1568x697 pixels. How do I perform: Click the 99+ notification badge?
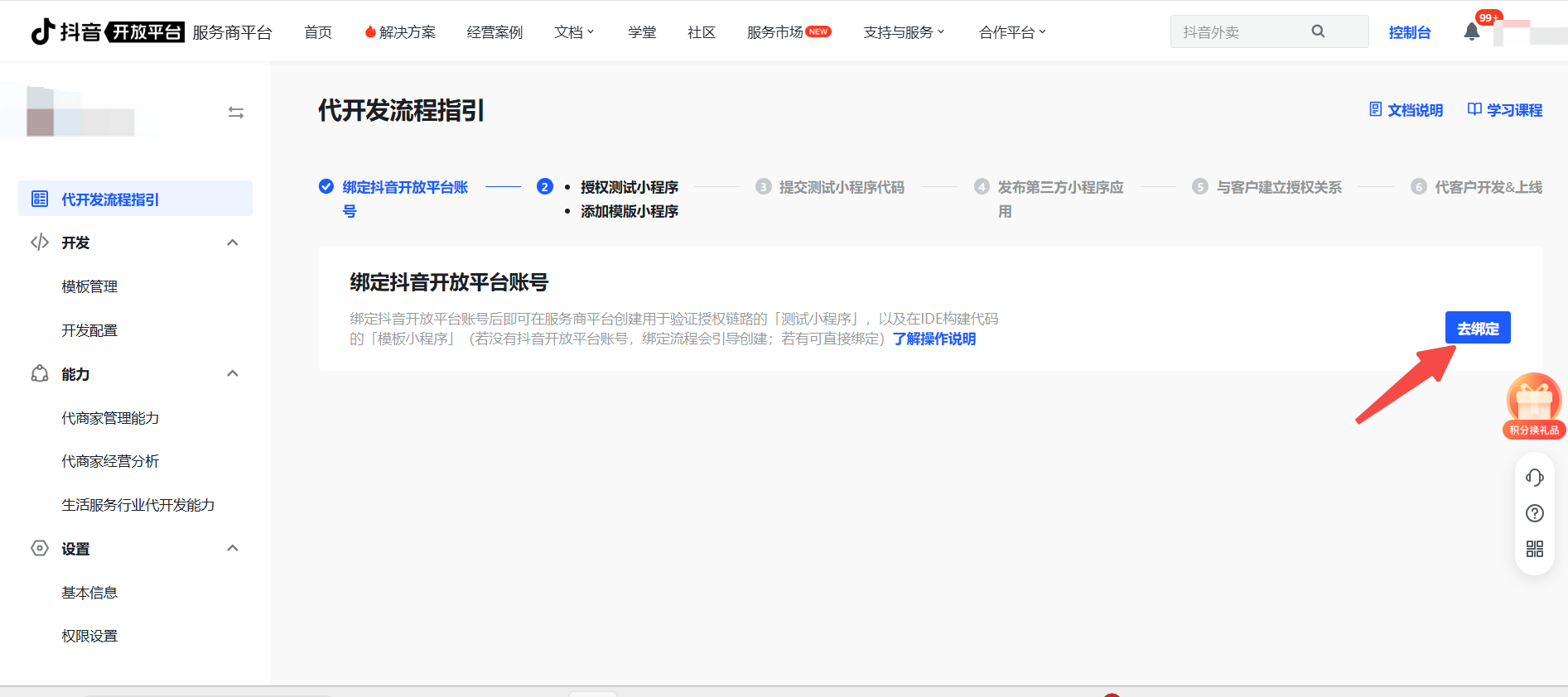tap(1488, 17)
